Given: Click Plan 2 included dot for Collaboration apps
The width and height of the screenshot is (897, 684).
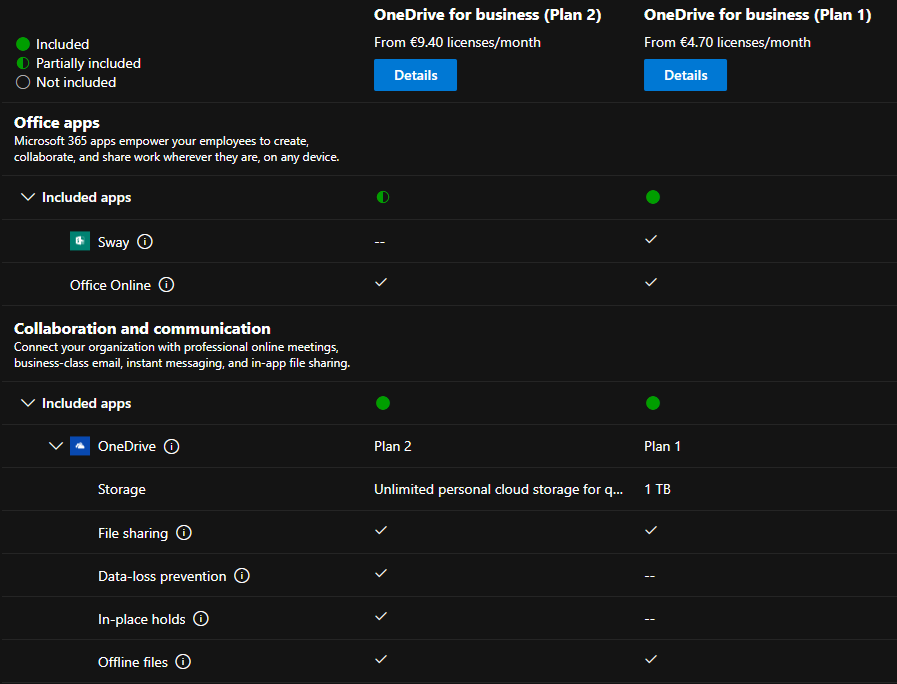Looking at the screenshot, I should tap(383, 403).
